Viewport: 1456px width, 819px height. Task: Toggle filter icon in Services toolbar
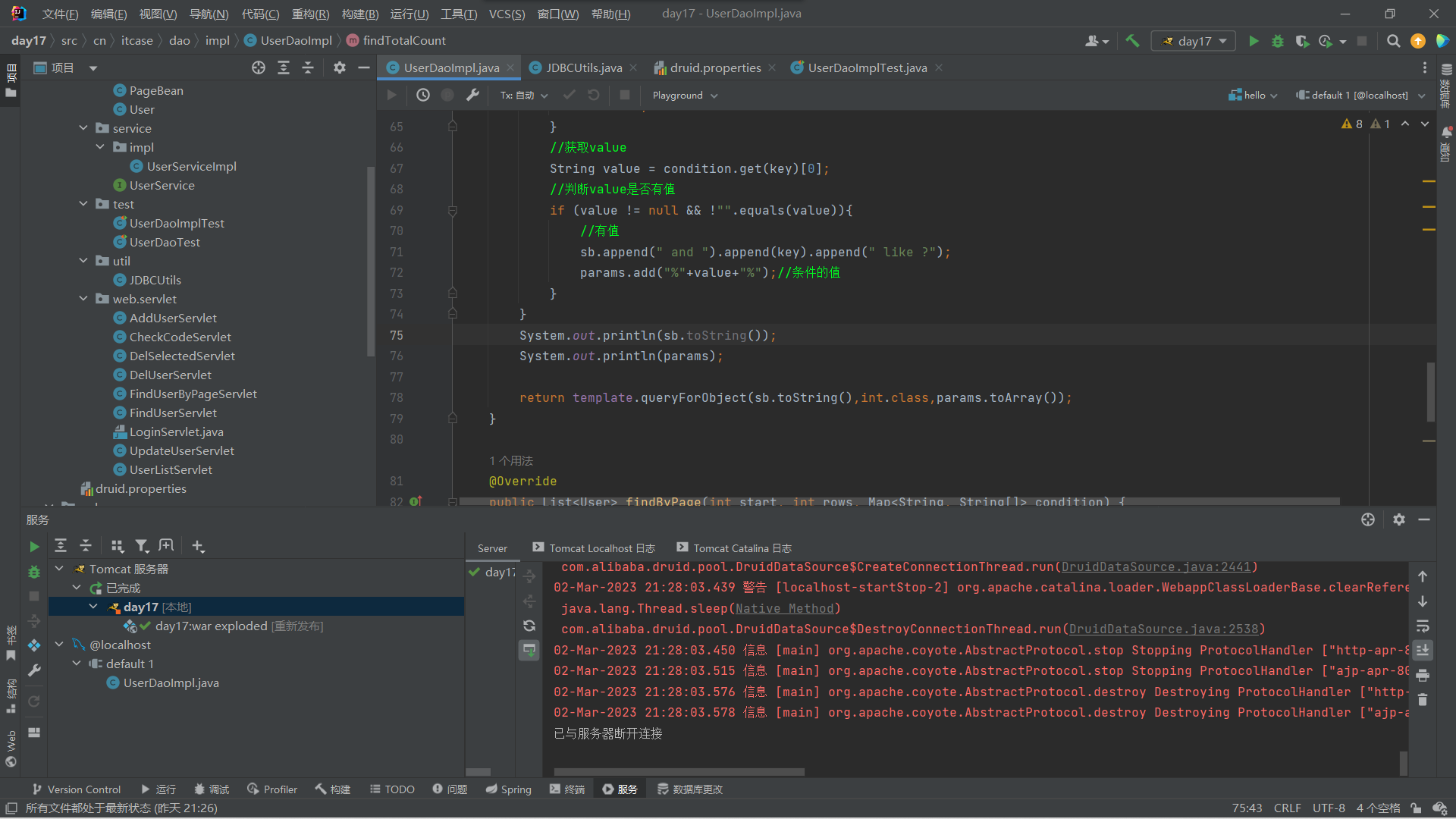click(141, 546)
